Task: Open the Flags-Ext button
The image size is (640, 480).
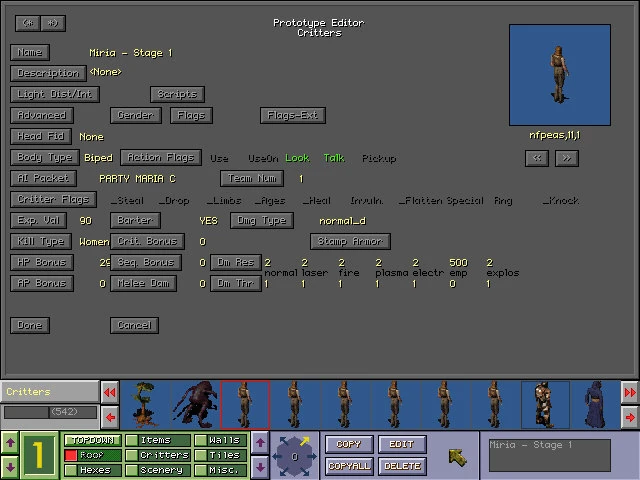Action: pos(293,115)
